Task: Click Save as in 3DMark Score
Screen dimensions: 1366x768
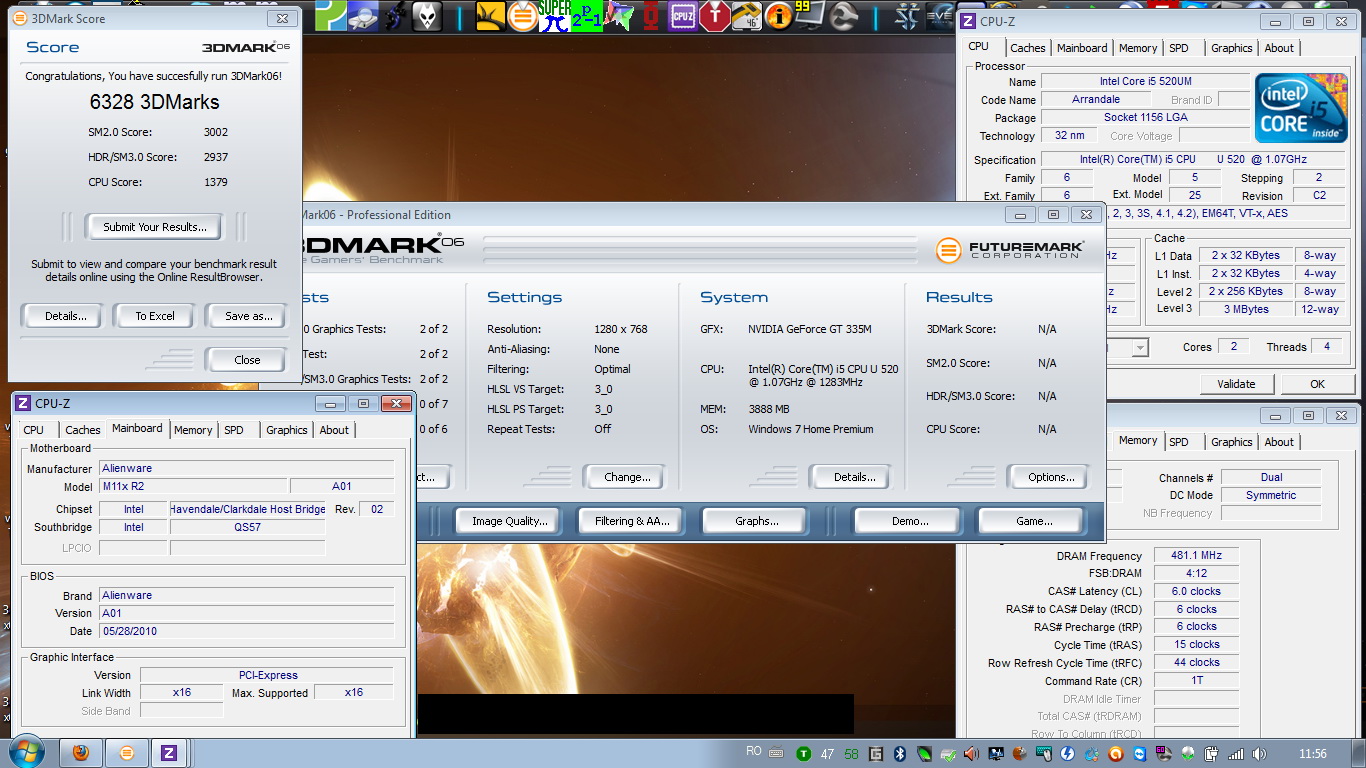Action: pyautogui.click(x=249, y=316)
